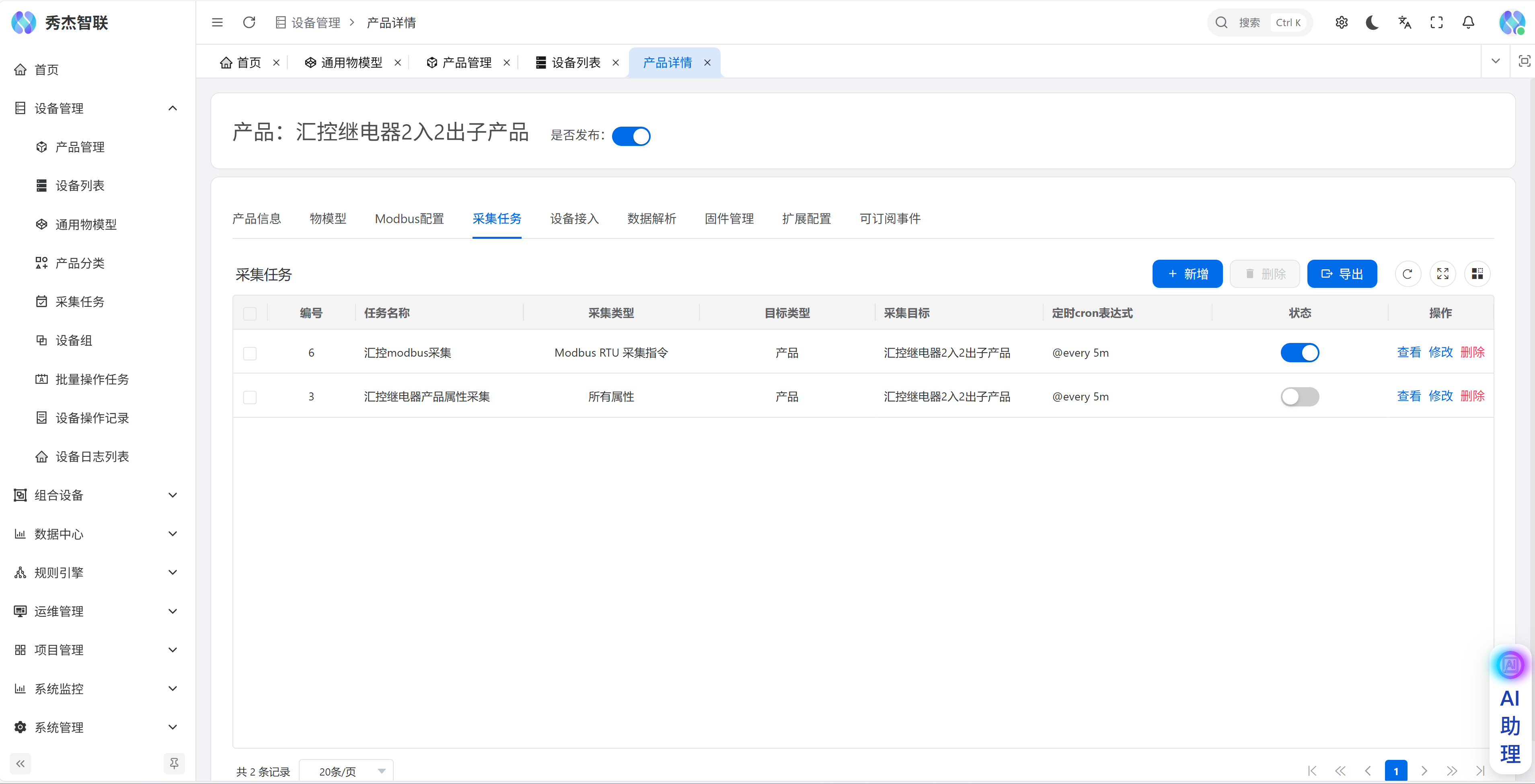Click the 新增 button
1535x784 pixels.
pyautogui.click(x=1187, y=274)
